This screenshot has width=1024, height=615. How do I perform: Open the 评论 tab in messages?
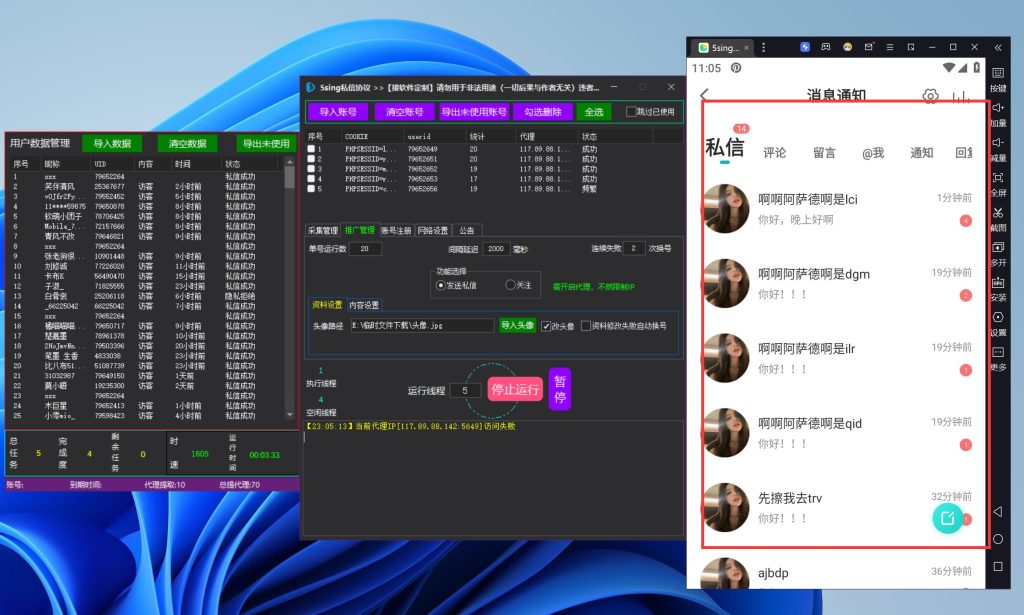775,153
